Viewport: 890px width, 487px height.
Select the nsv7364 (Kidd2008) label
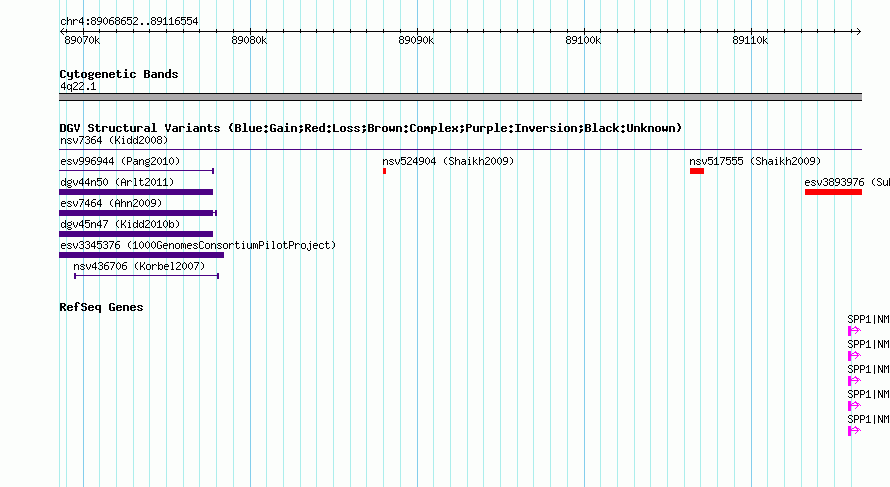point(114,140)
